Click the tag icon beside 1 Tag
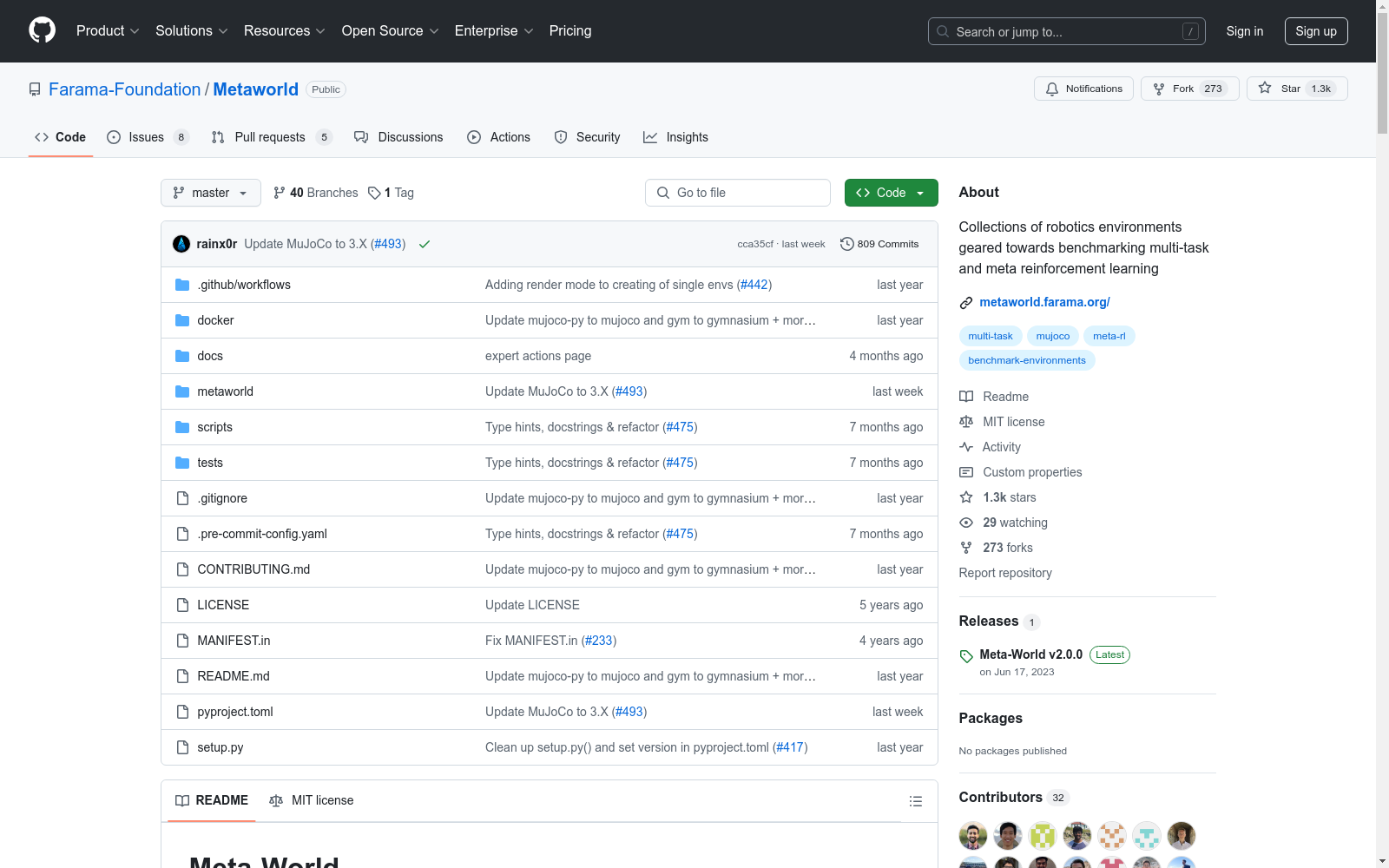The width and height of the screenshot is (1389, 868). point(374,193)
